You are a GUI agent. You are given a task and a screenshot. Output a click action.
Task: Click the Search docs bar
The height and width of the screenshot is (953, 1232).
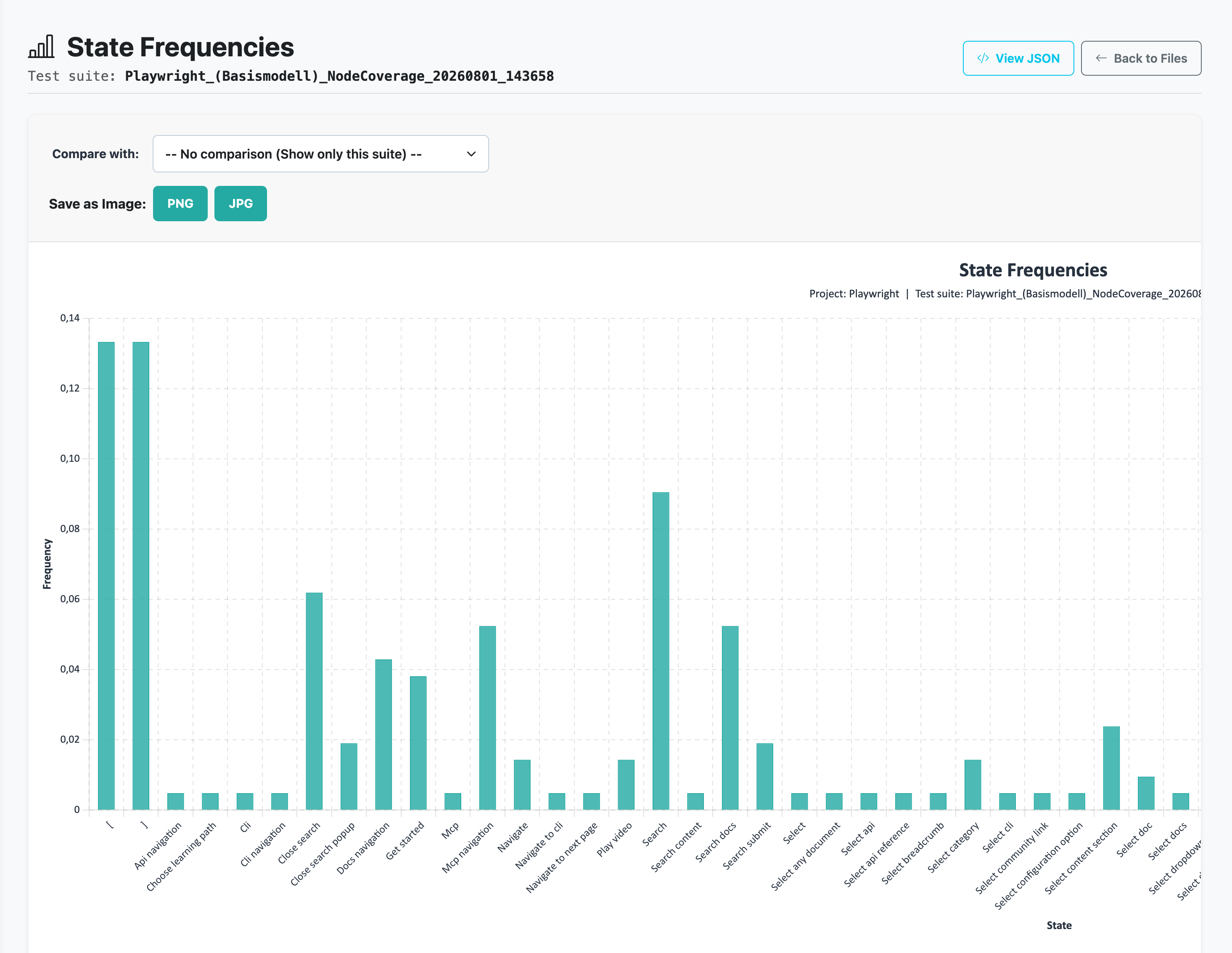click(x=730, y=718)
